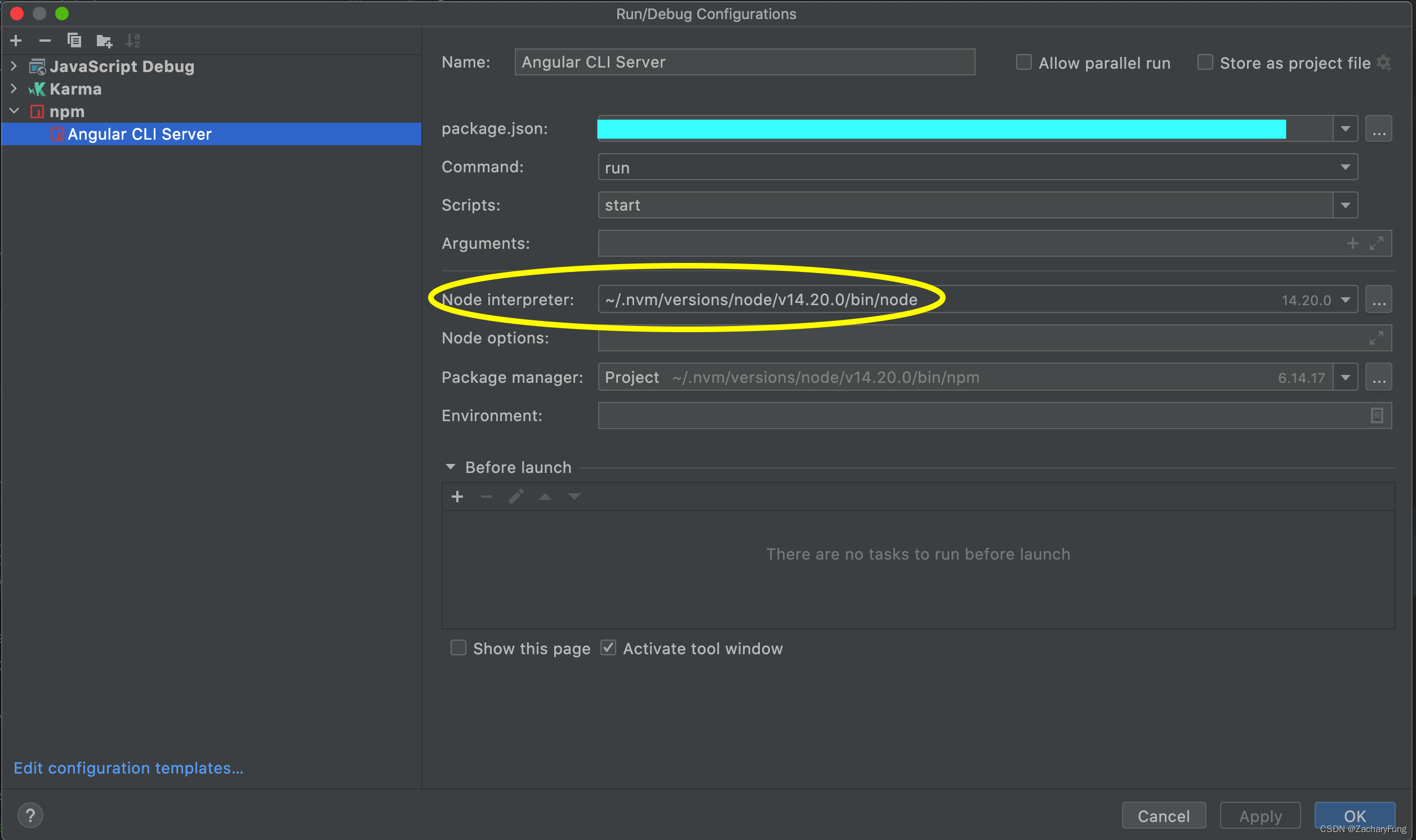Screen dimensions: 1416x840
Task: Open Store as project file gear settings
Action: tap(1384, 62)
